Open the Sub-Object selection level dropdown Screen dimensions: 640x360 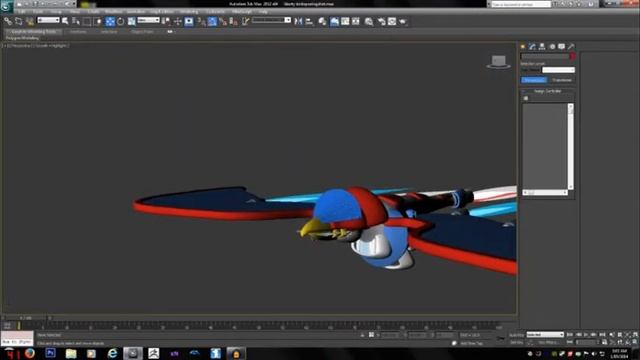click(x=558, y=70)
